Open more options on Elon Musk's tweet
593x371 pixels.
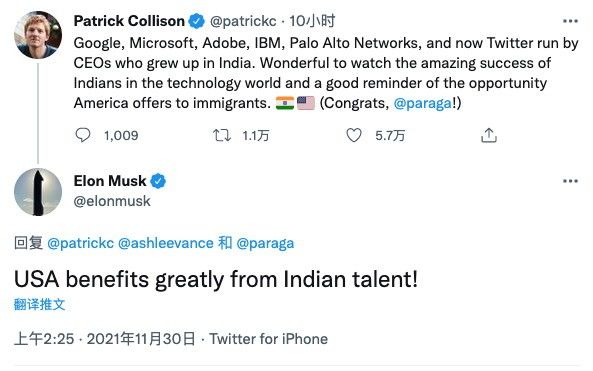tap(570, 181)
